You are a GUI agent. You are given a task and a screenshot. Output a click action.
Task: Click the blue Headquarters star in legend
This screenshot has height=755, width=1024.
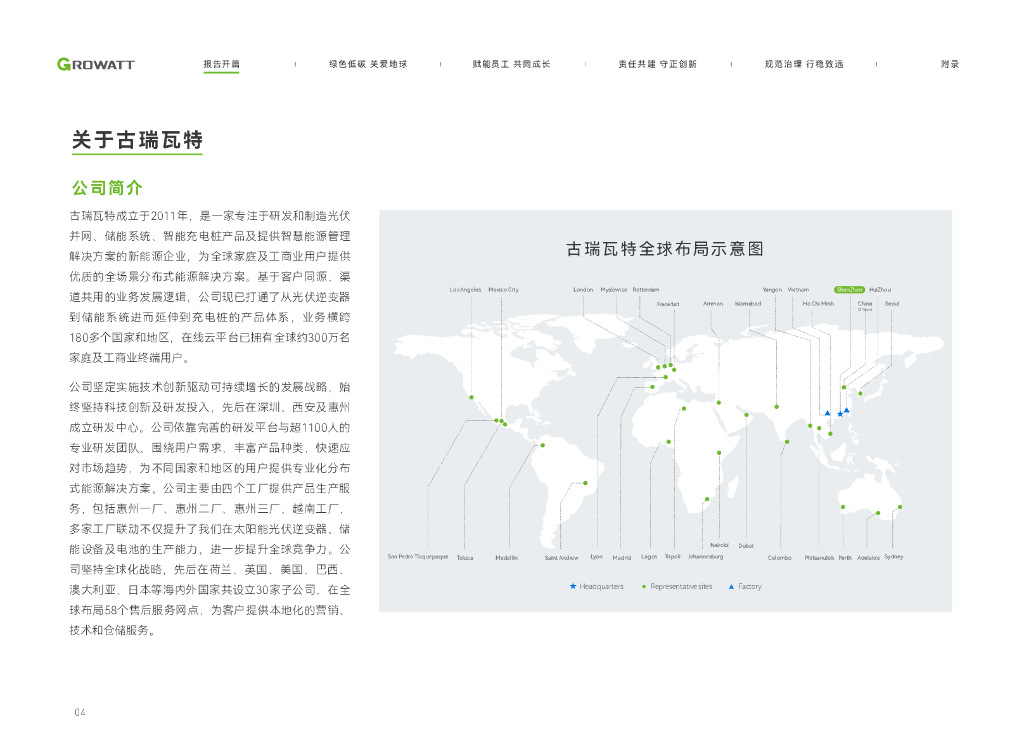(573, 586)
